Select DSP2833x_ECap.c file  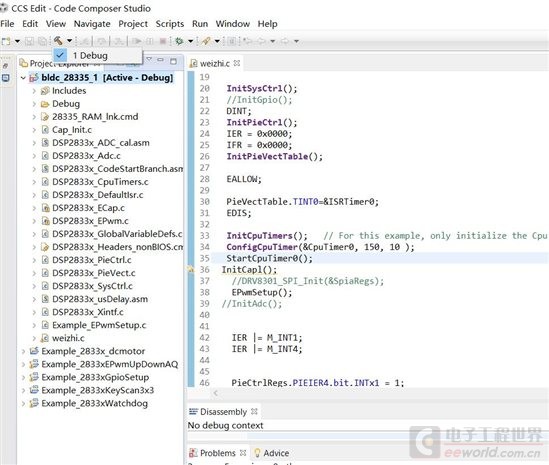point(88,208)
